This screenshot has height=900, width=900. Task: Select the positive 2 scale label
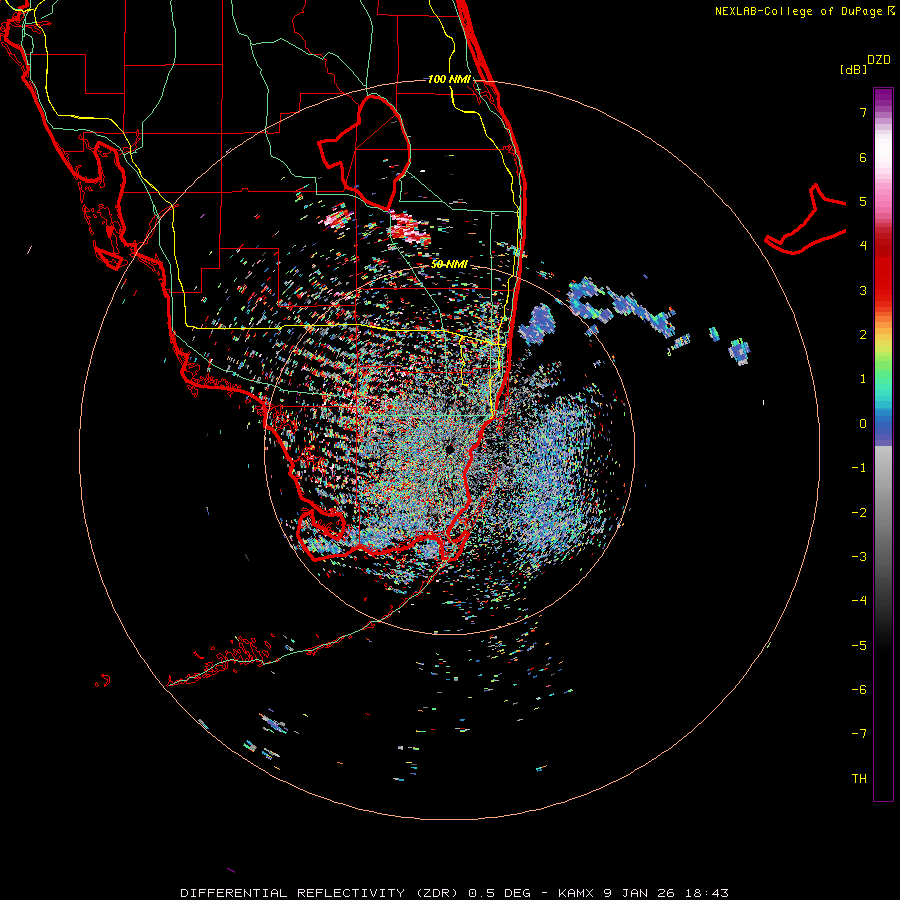tap(863, 335)
